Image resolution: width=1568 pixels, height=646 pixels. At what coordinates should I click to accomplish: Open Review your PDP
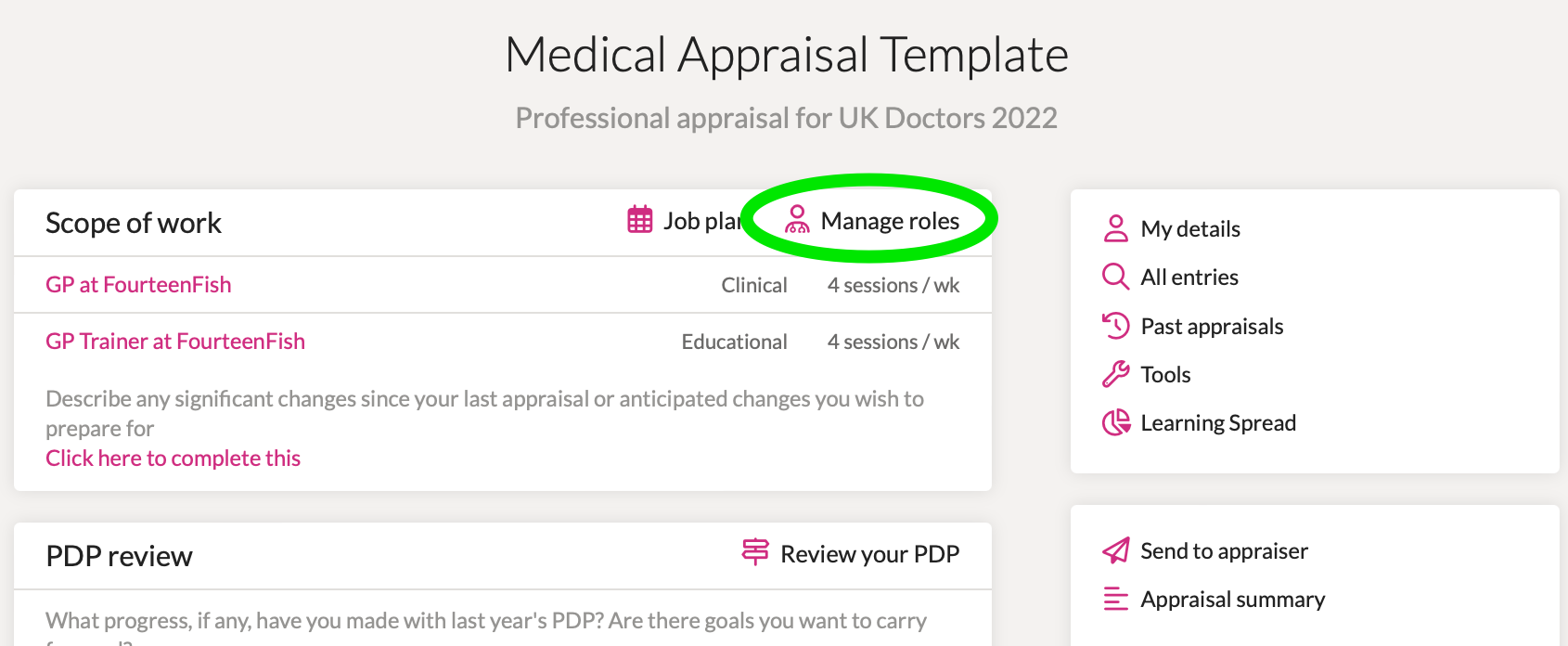(869, 554)
